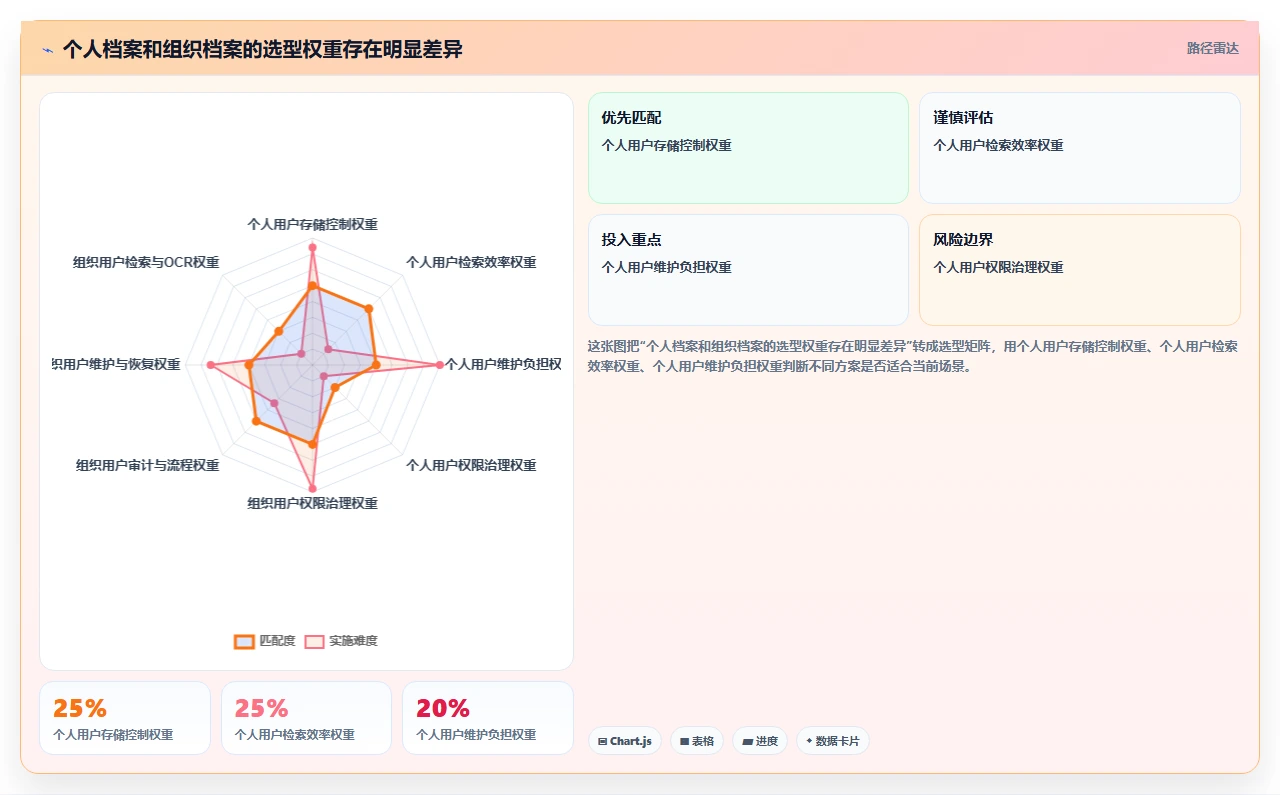This screenshot has height=795, width=1280.
Task: Toggle the 实施难度 legend swatch
Action: point(314,641)
